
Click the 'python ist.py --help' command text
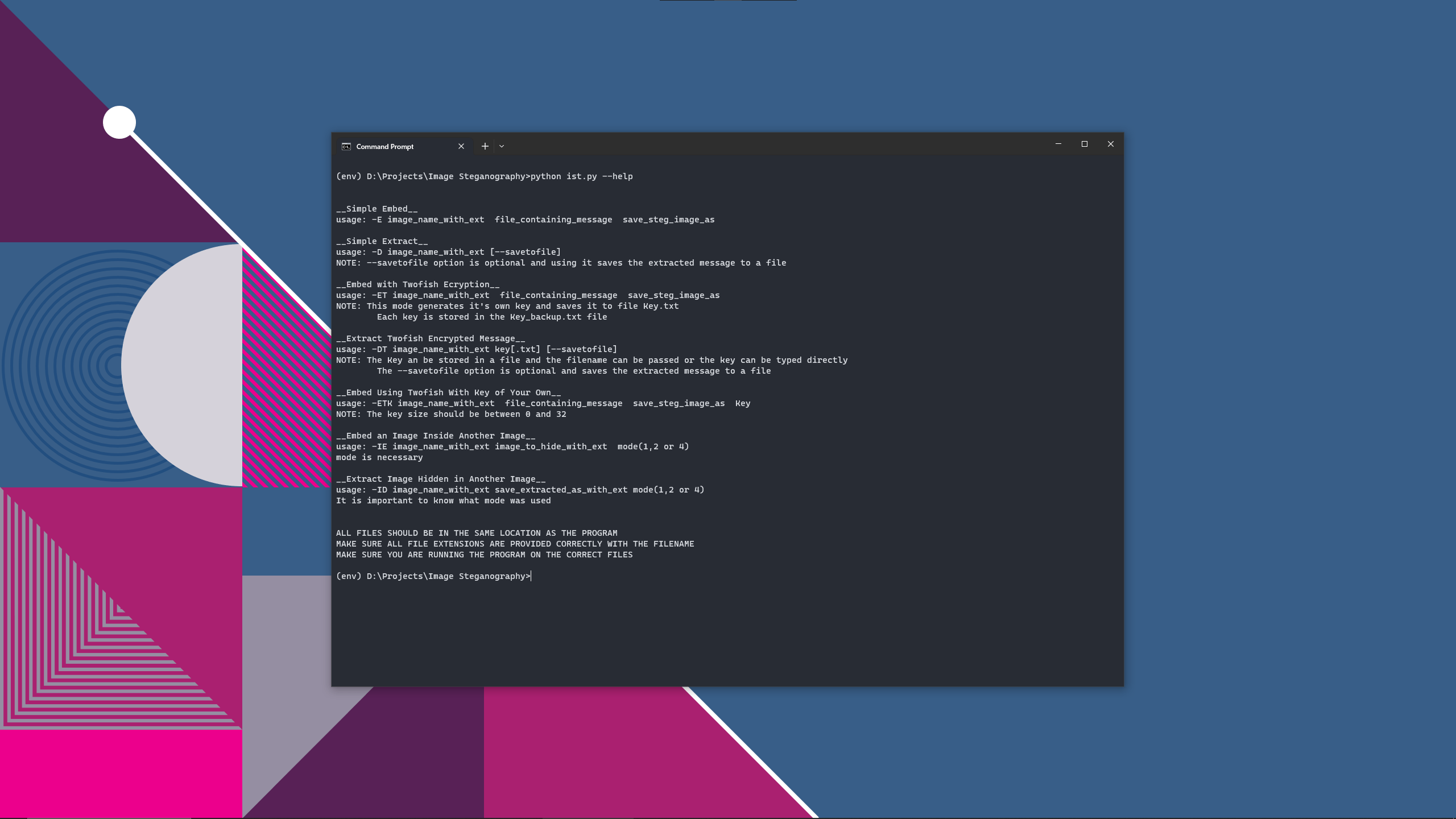581,176
